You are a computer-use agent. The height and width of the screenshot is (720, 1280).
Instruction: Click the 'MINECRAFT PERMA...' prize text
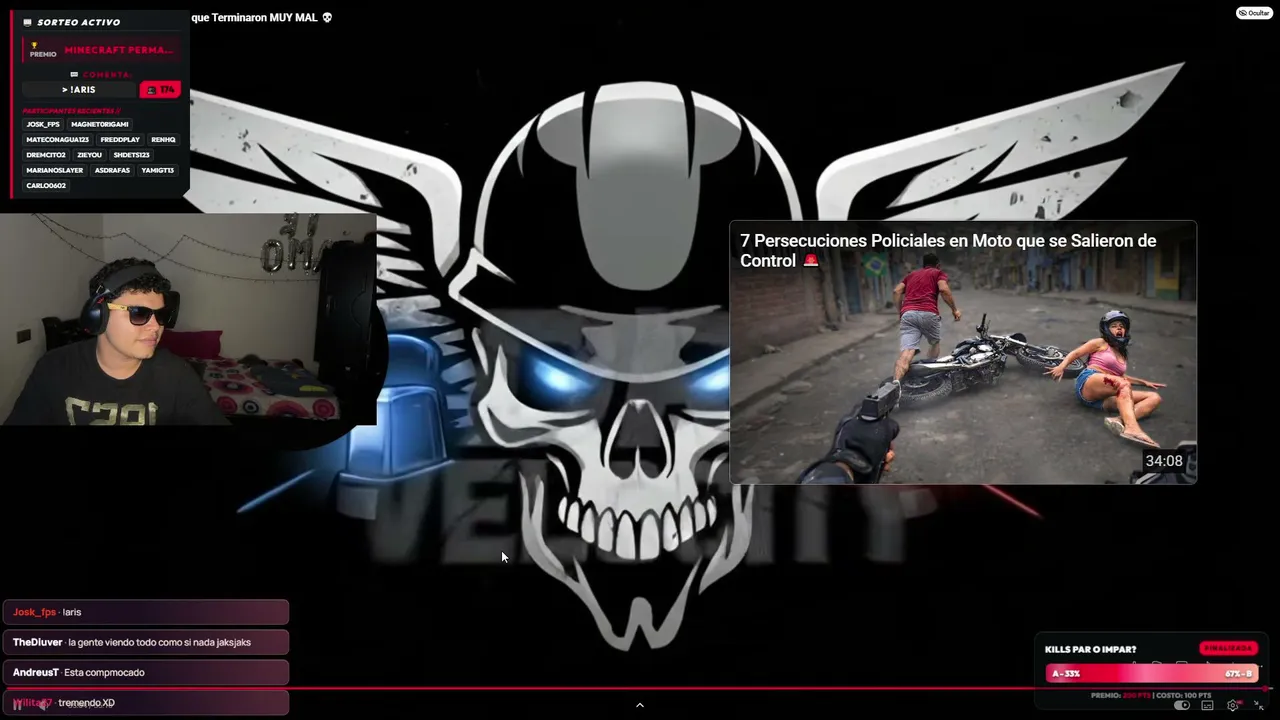[119, 50]
